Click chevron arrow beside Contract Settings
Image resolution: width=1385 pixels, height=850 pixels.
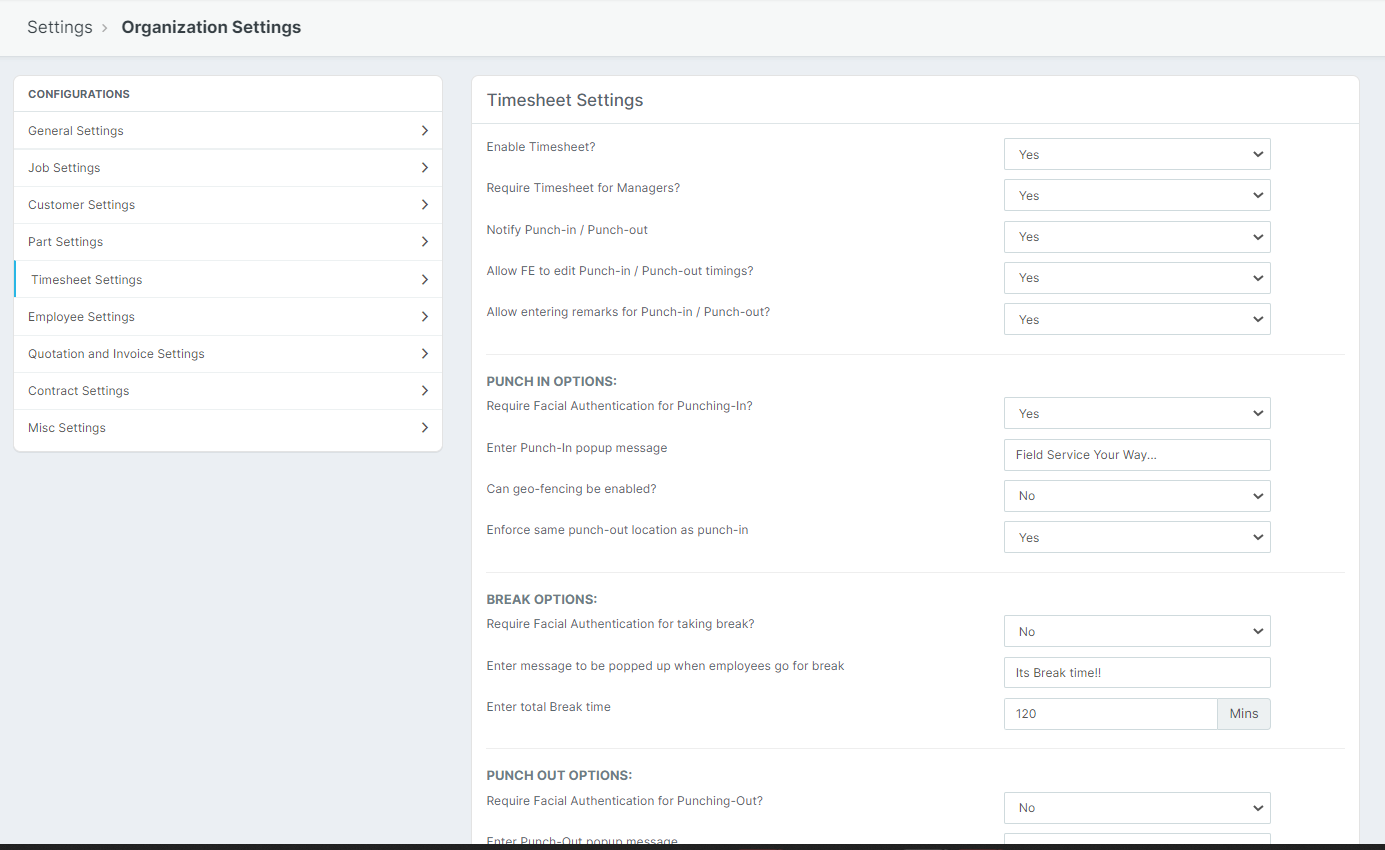point(425,391)
